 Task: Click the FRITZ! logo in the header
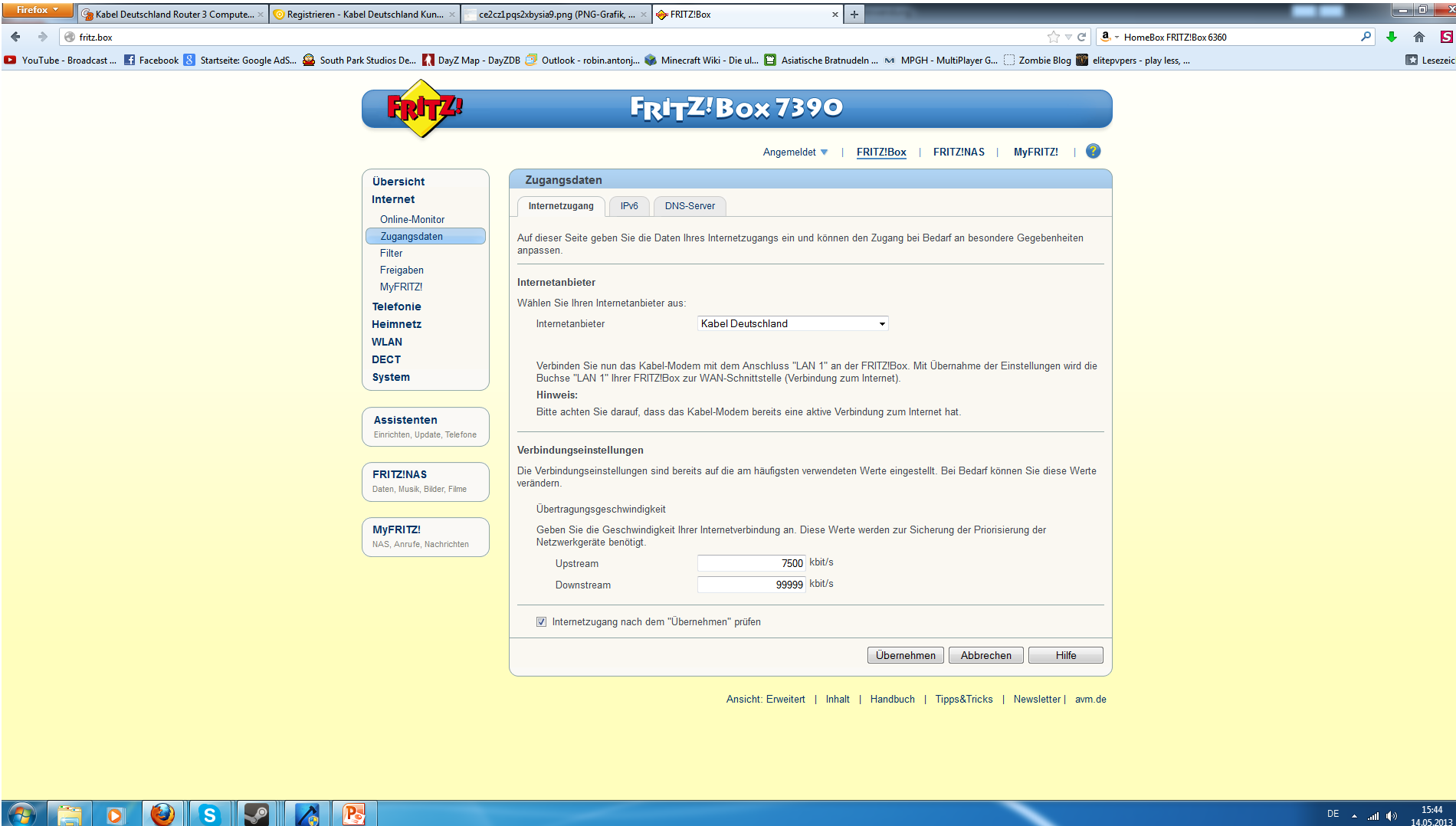(423, 109)
